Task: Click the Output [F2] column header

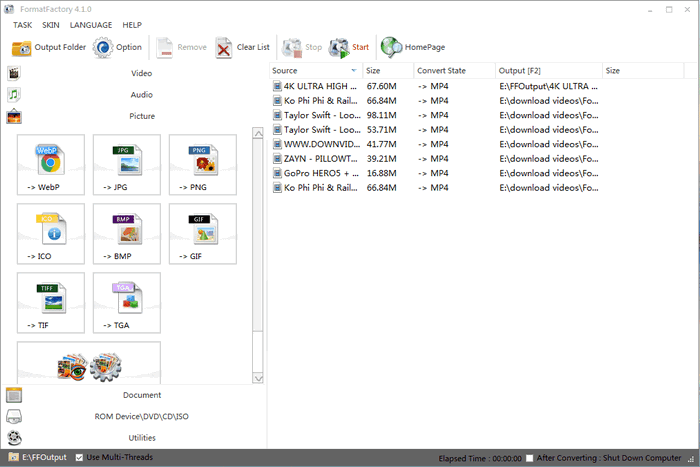Action: pyautogui.click(x=549, y=71)
